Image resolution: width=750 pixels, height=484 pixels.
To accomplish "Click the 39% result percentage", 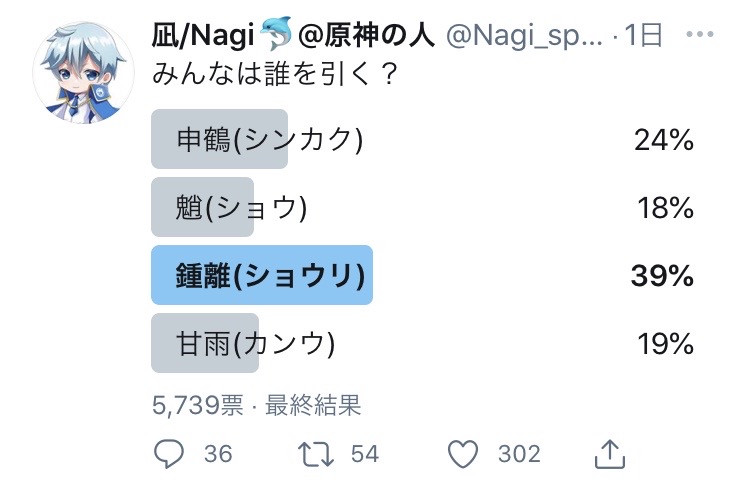I will click(x=662, y=275).
